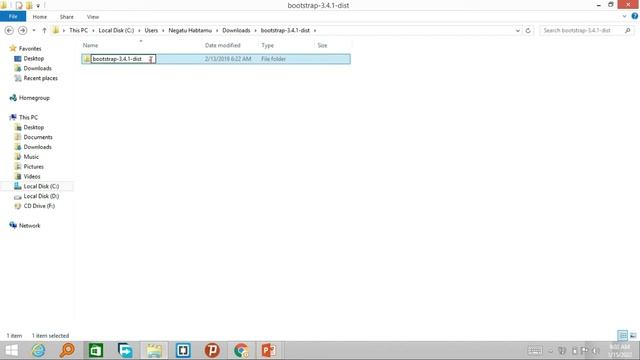Switch to the Share ribbon tab
640x360 pixels.
pos(67,17)
